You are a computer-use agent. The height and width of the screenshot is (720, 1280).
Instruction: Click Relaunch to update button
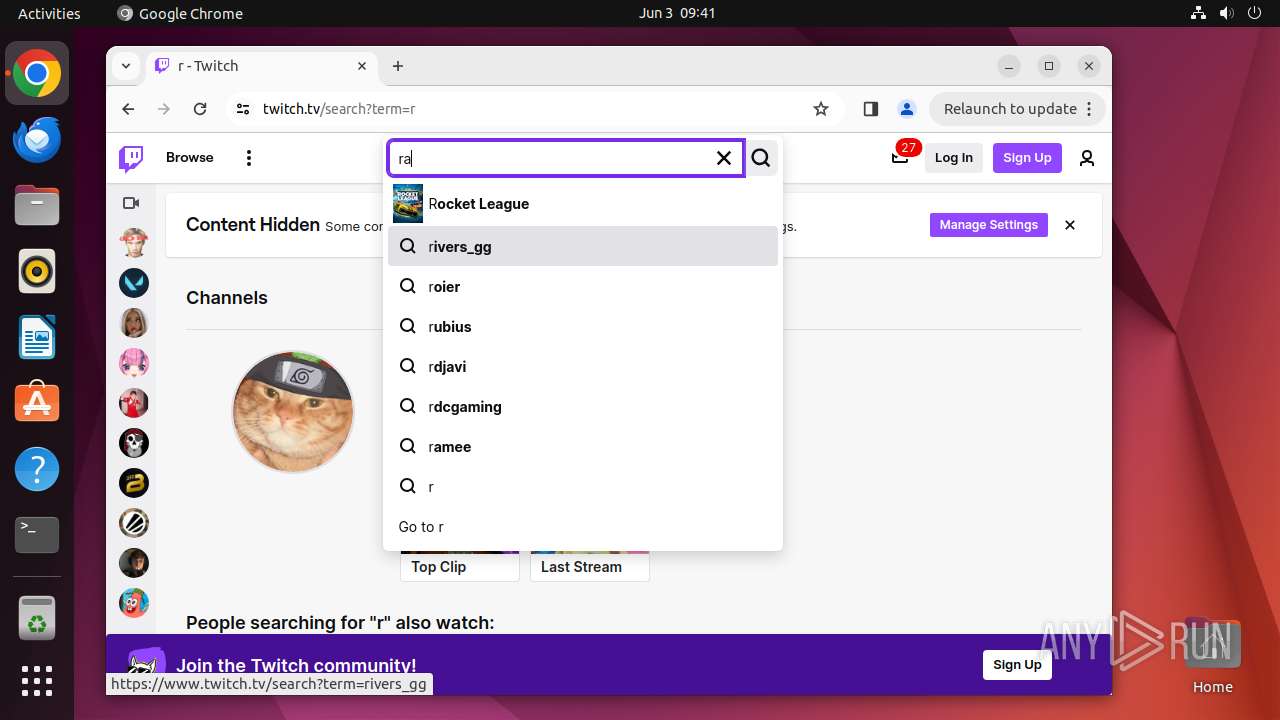tap(1018, 109)
